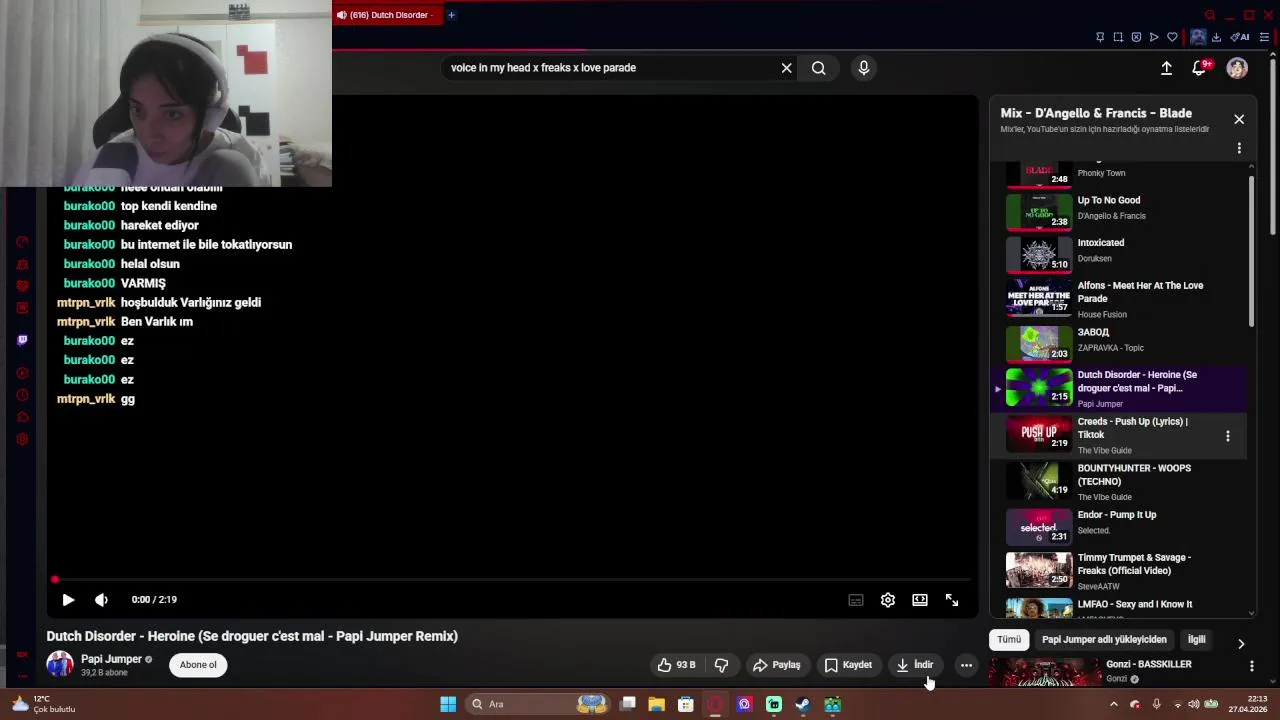Open the Twitch panel in the browser sidebar
The image size is (1280, 720).
(22, 340)
